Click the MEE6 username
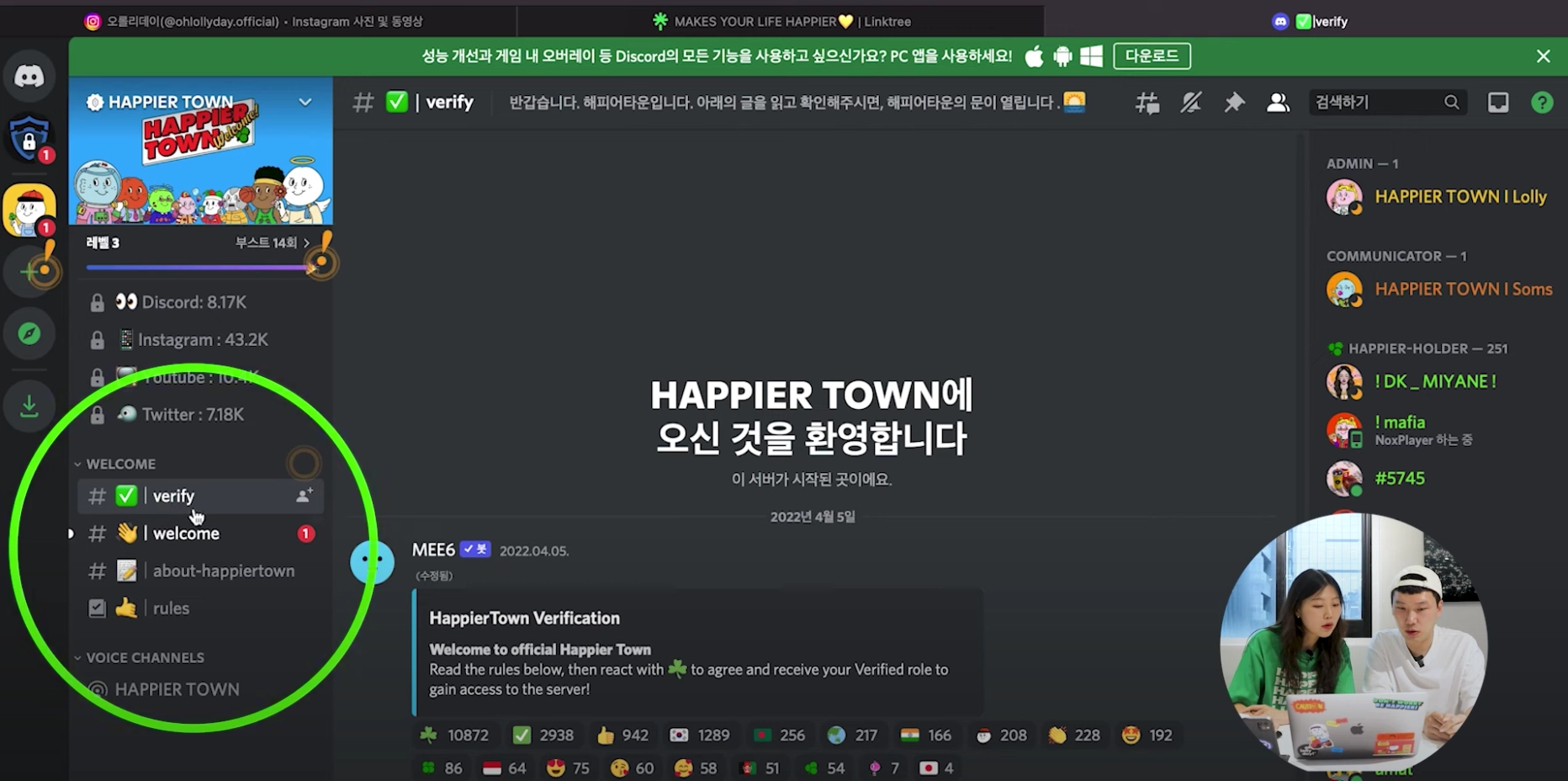1568x781 pixels. [x=433, y=550]
